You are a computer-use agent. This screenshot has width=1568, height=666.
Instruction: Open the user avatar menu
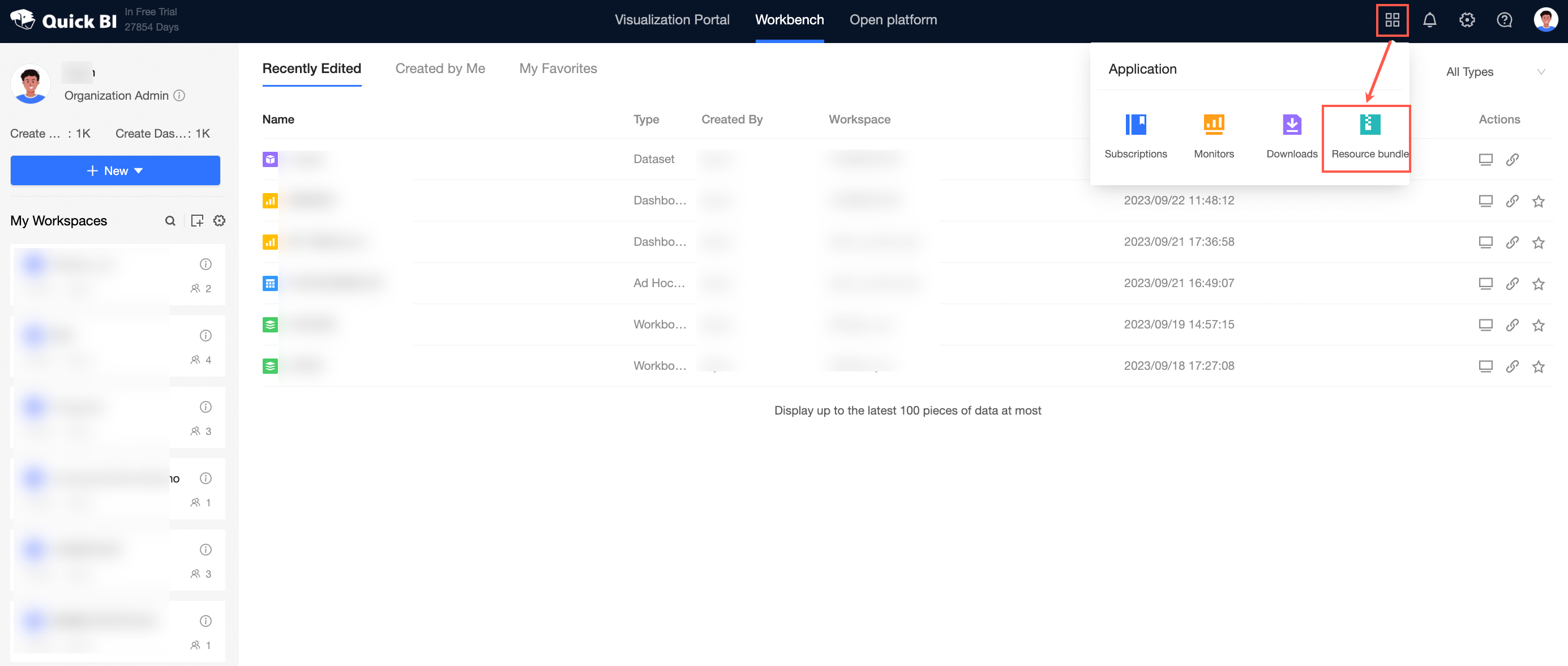[x=1544, y=19]
